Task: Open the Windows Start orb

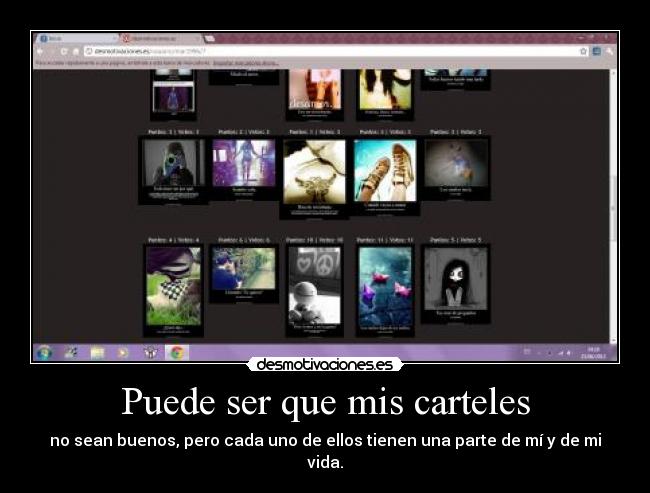Action: click(44, 353)
